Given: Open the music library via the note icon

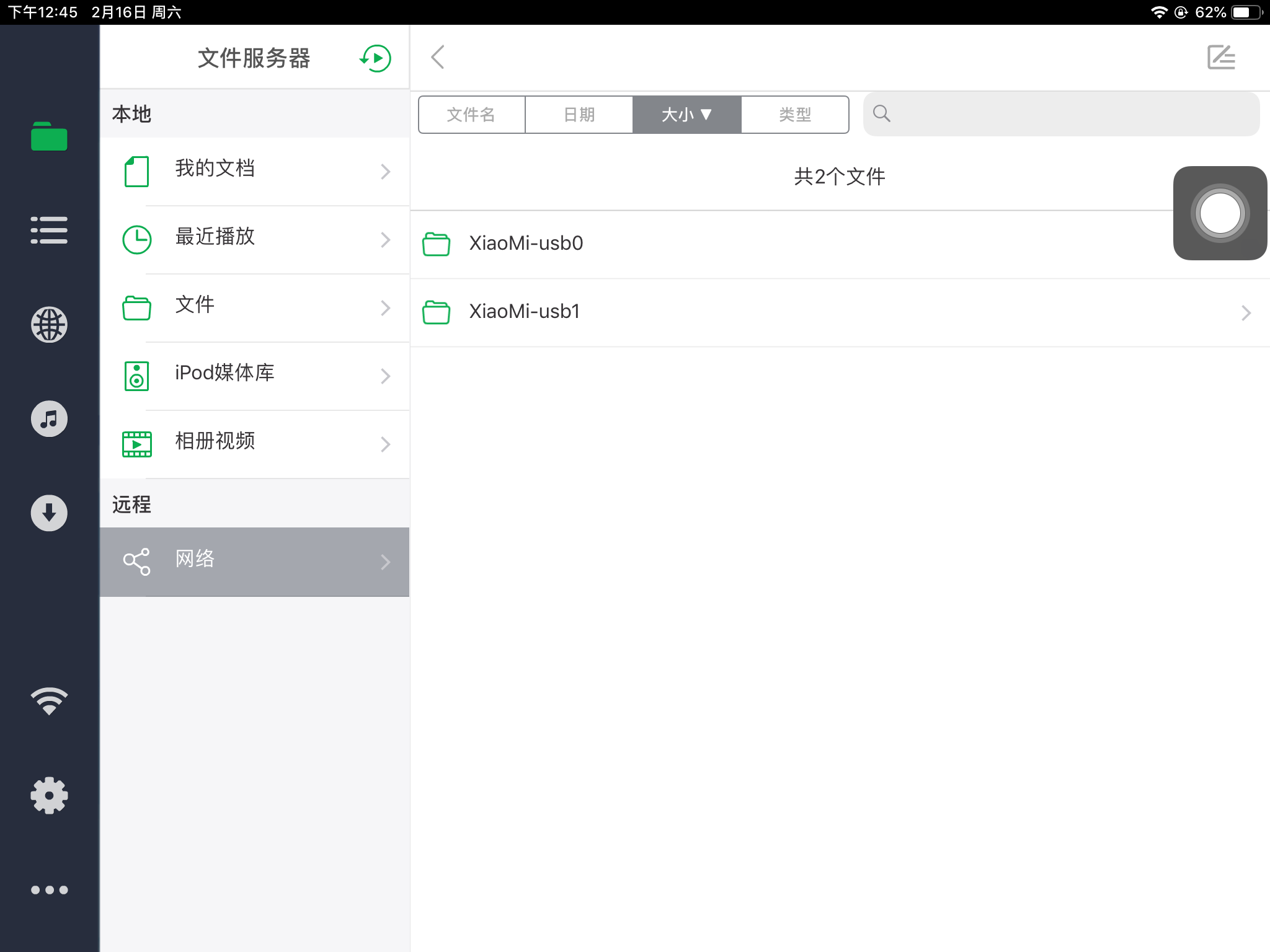Looking at the screenshot, I should click(49, 418).
